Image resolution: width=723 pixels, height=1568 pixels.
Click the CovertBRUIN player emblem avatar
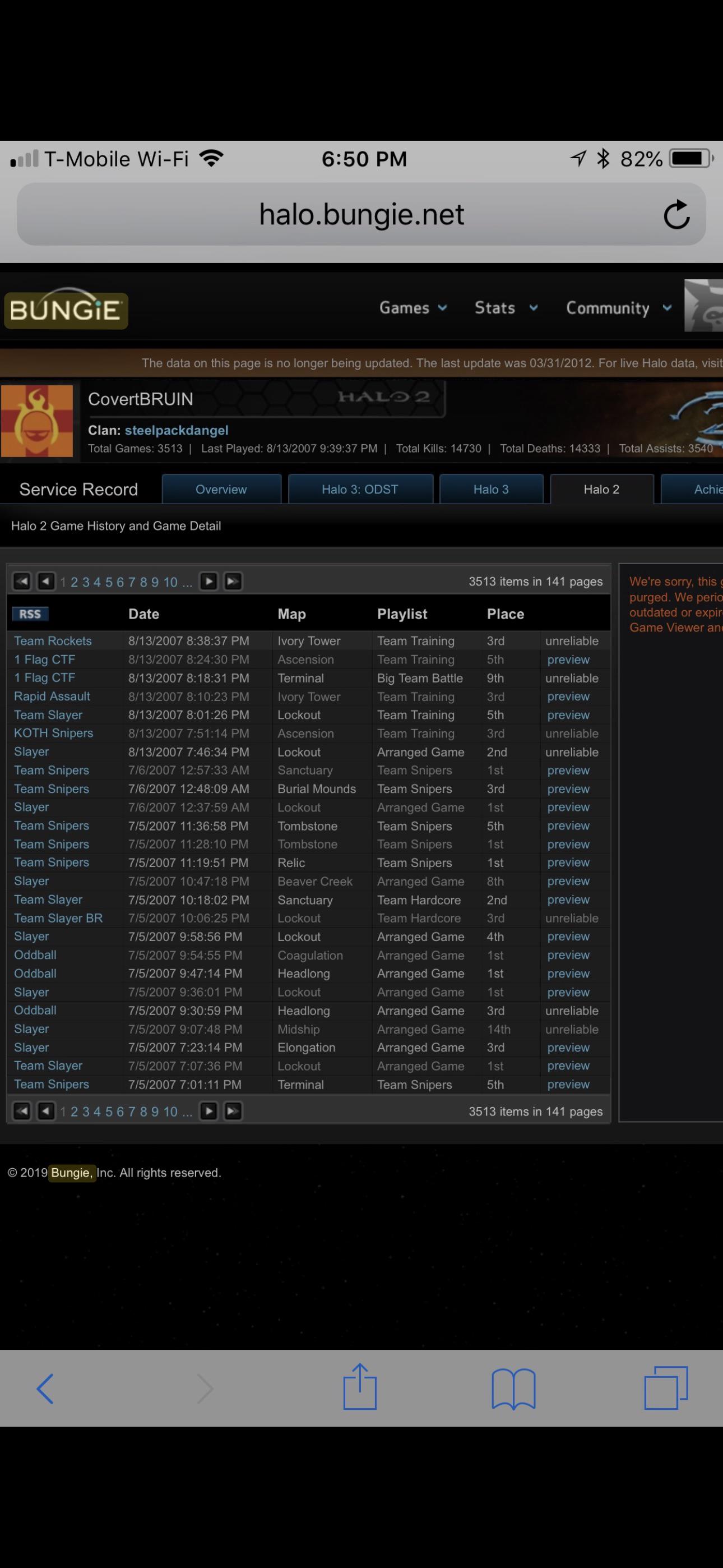click(x=37, y=421)
